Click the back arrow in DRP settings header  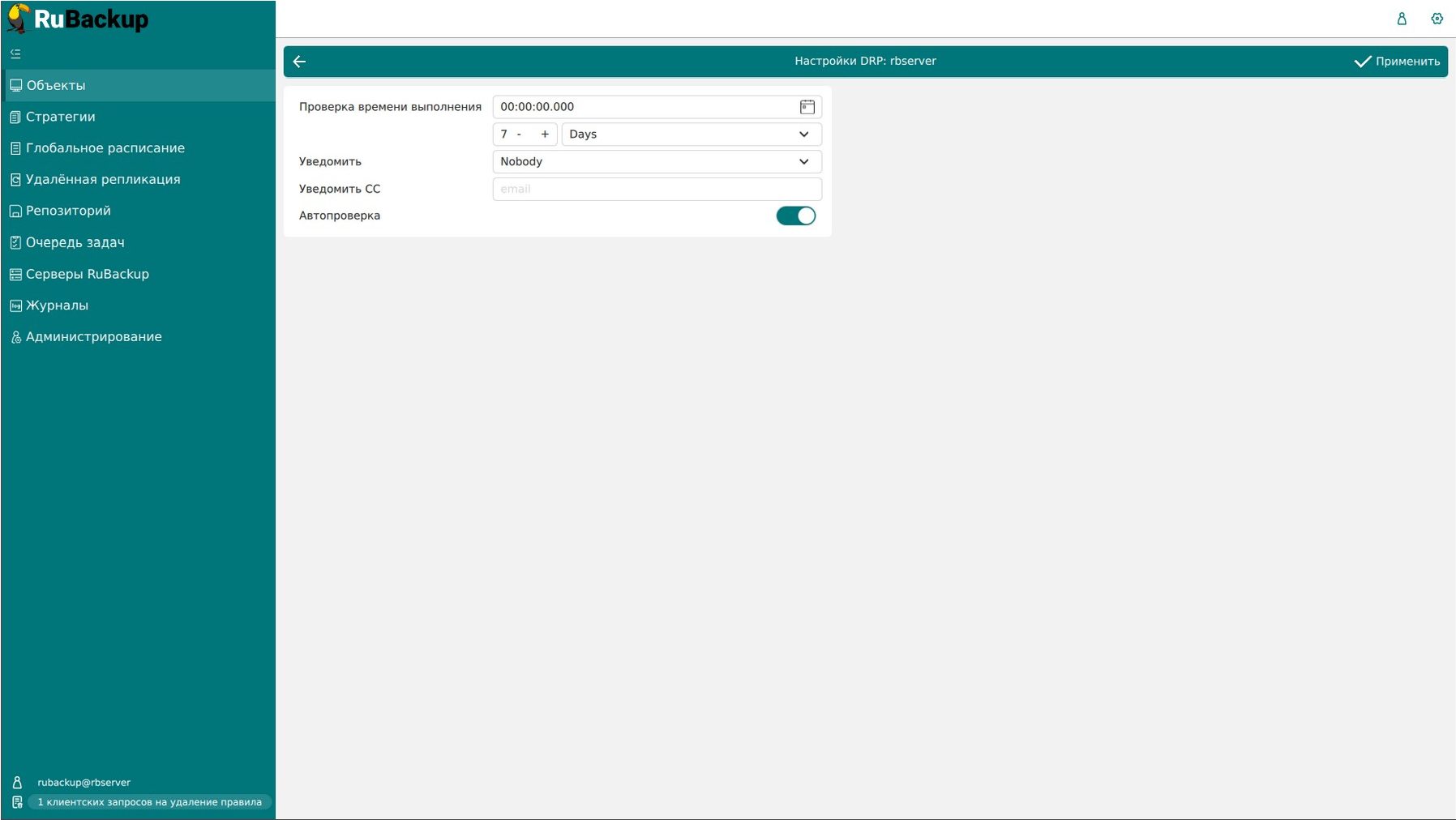point(299,62)
